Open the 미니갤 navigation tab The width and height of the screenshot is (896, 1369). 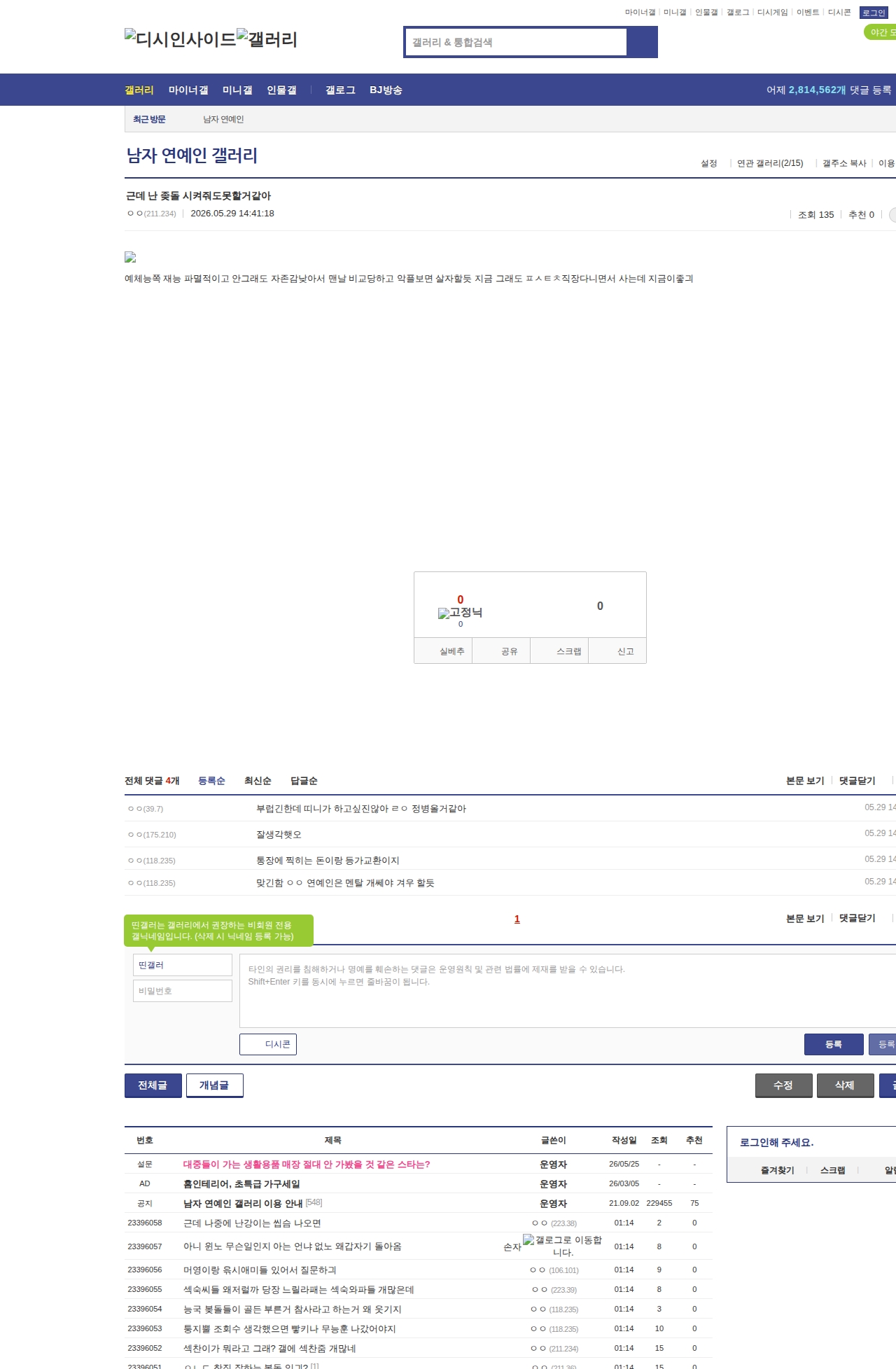point(237,90)
